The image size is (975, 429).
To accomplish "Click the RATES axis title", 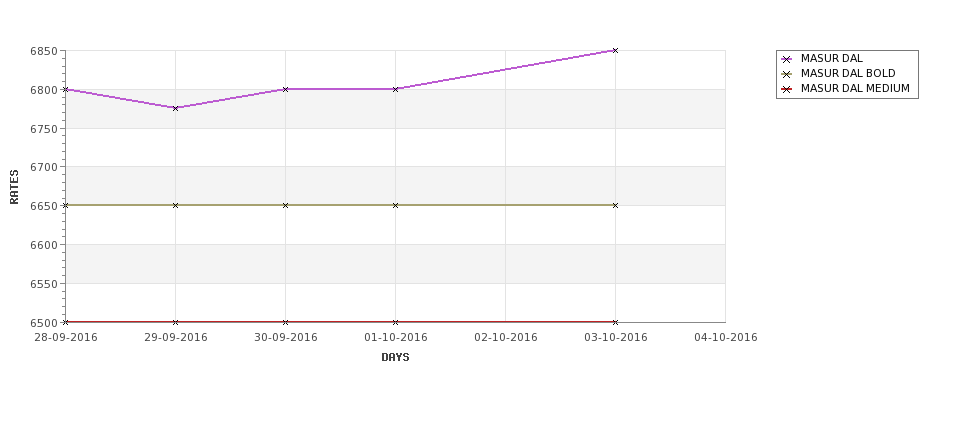I will pos(14,187).
